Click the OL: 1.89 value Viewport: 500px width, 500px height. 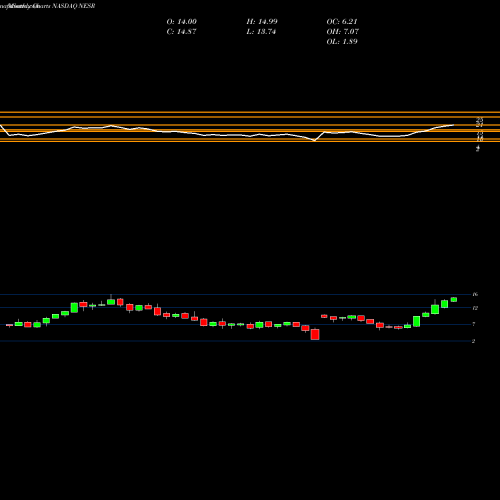point(342,42)
